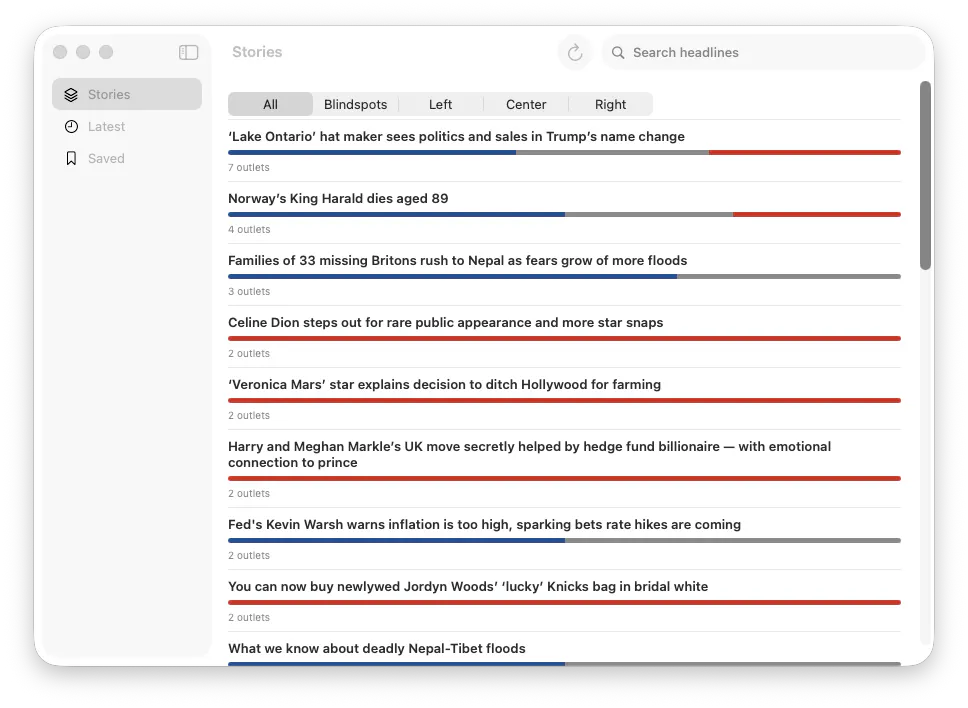The width and height of the screenshot is (968, 708).
Task: Click the vertical scrollbar thumb
Action: tap(925, 175)
